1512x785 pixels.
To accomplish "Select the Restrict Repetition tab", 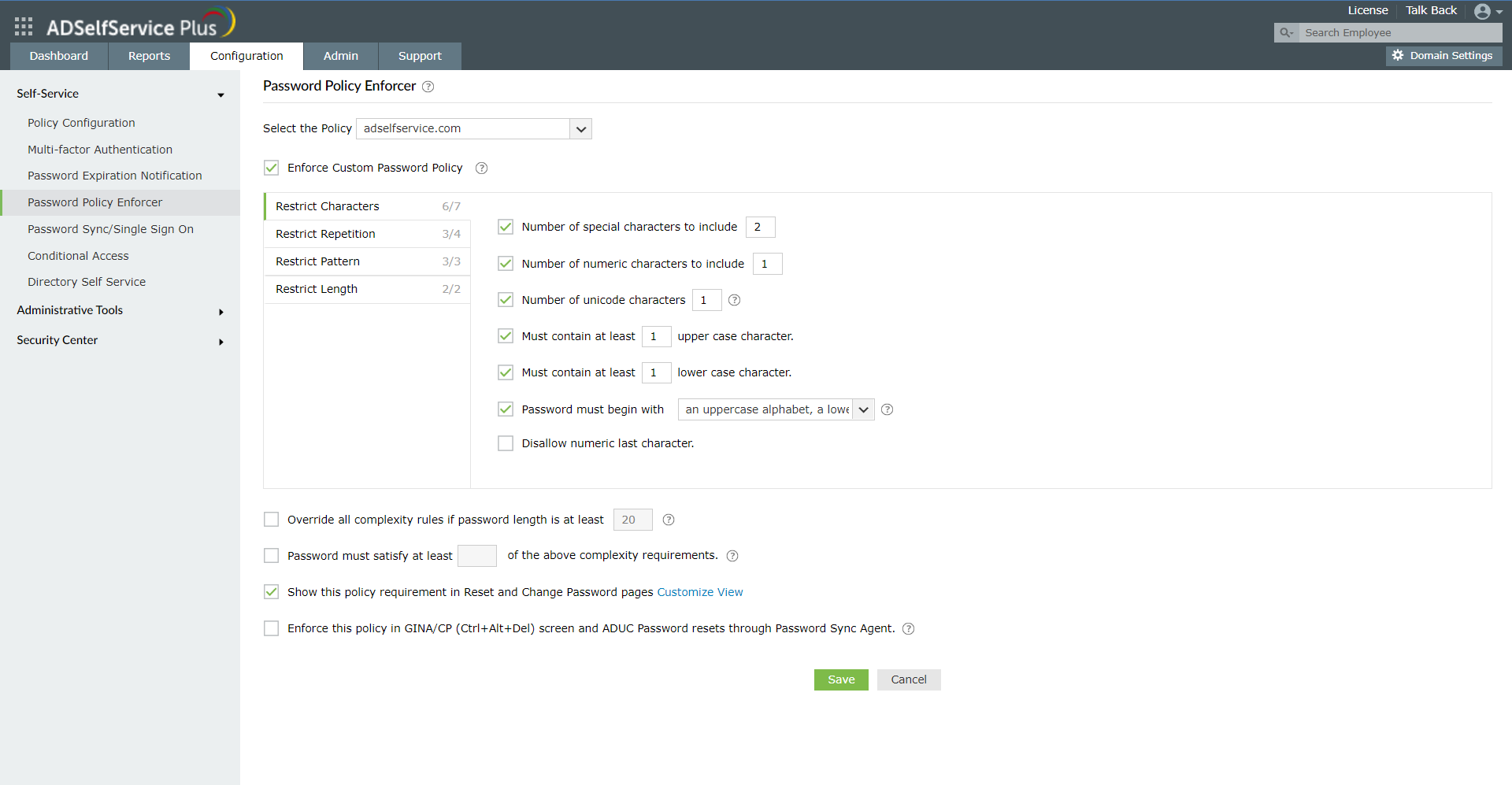I will (367, 234).
